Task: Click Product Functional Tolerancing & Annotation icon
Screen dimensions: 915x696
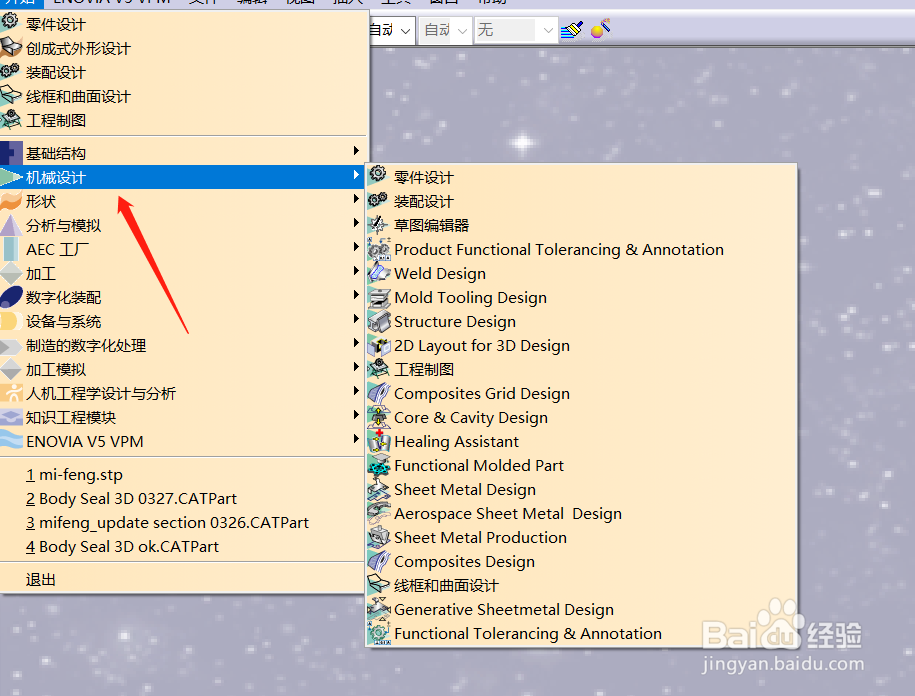Action: point(379,249)
